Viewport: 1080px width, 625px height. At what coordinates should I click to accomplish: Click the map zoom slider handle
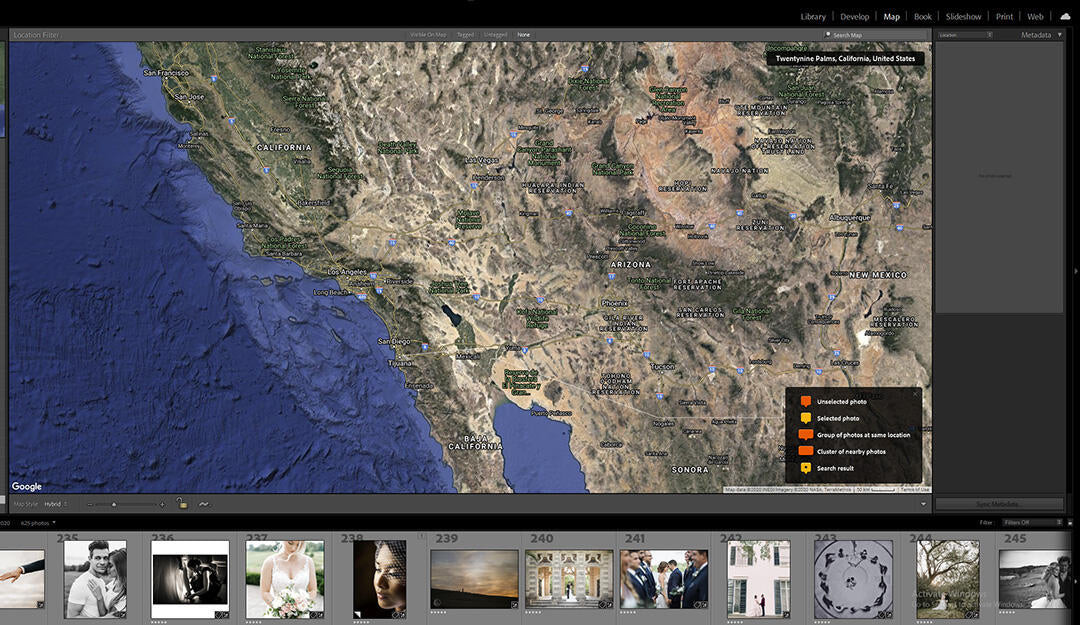114,504
